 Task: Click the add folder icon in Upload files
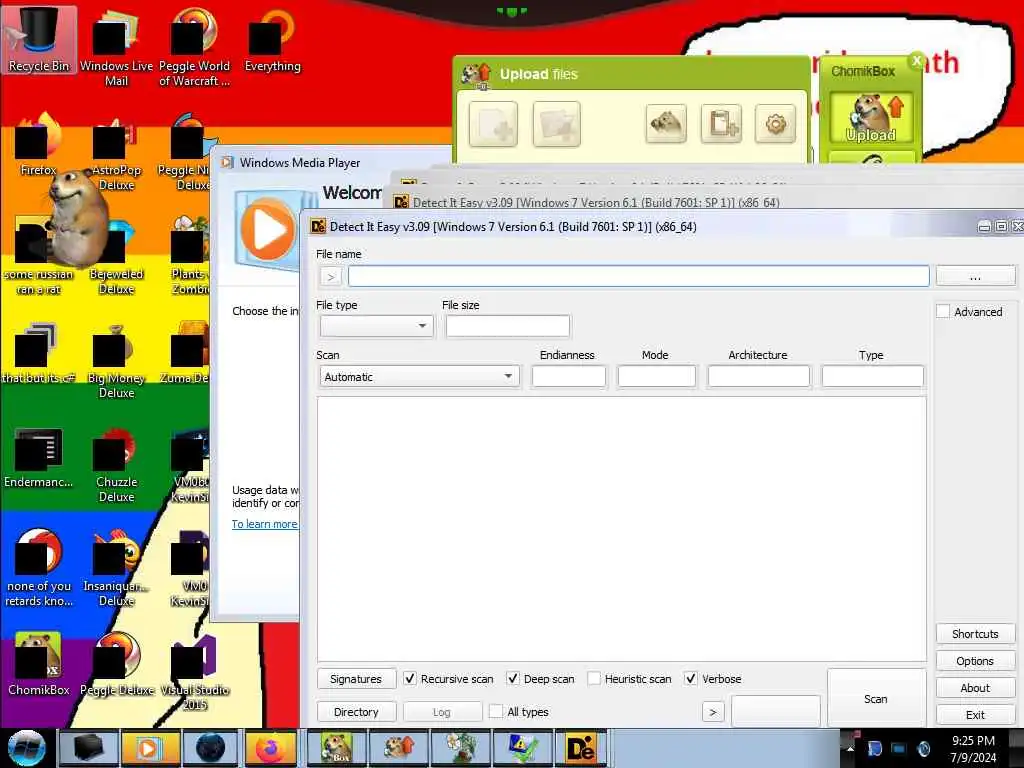[556, 123]
